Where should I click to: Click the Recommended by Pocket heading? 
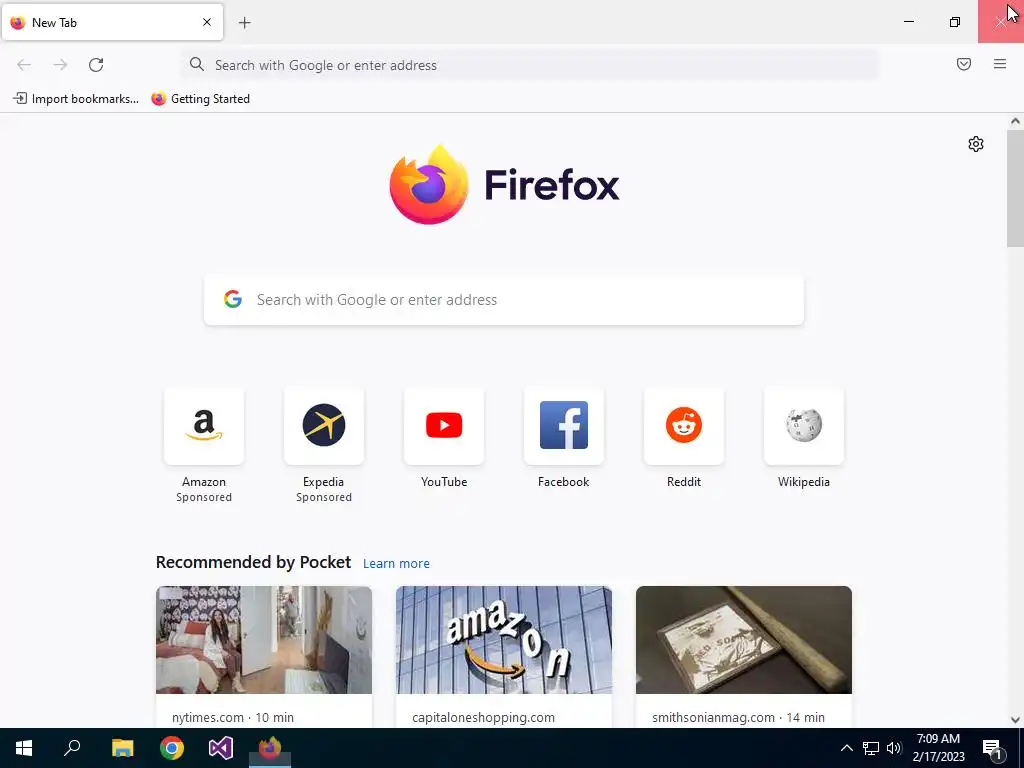(253, 562)
